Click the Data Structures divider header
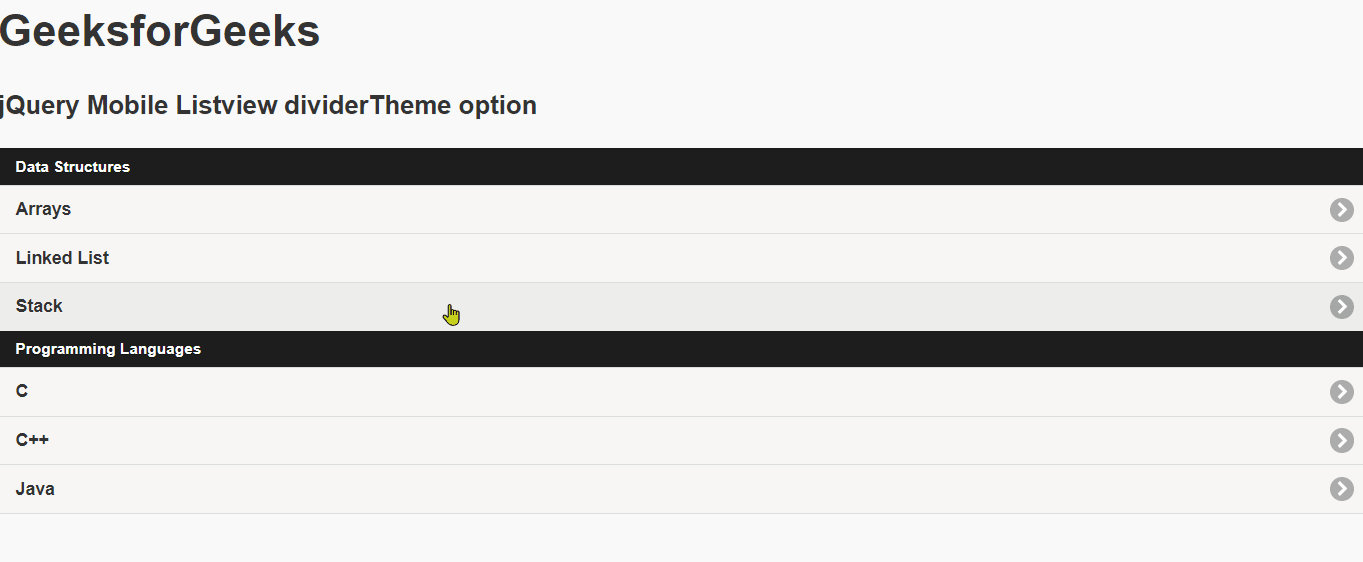The image size is (1363, 562). (x=73, y=167)
